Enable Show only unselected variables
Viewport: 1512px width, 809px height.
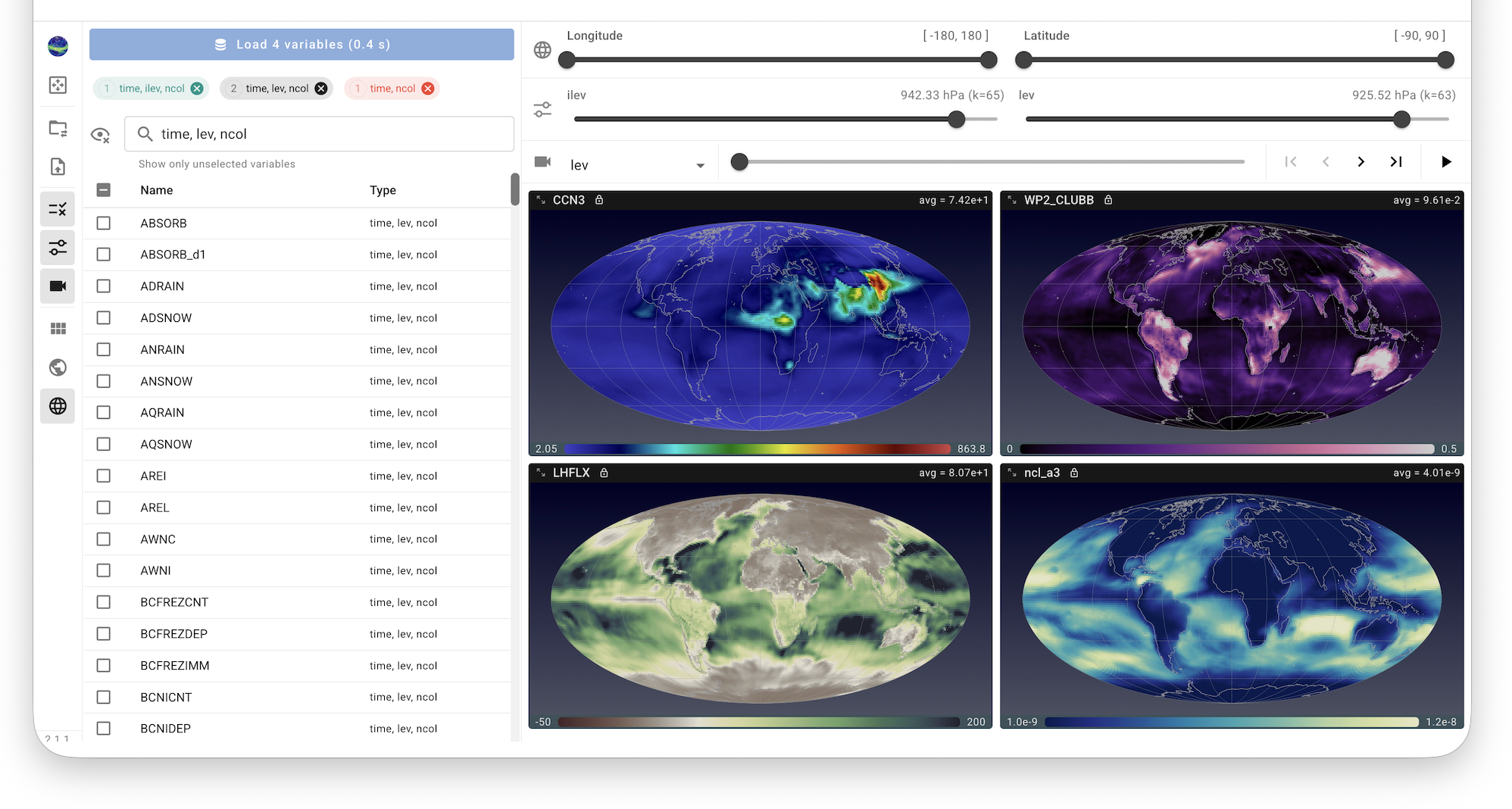216,164
